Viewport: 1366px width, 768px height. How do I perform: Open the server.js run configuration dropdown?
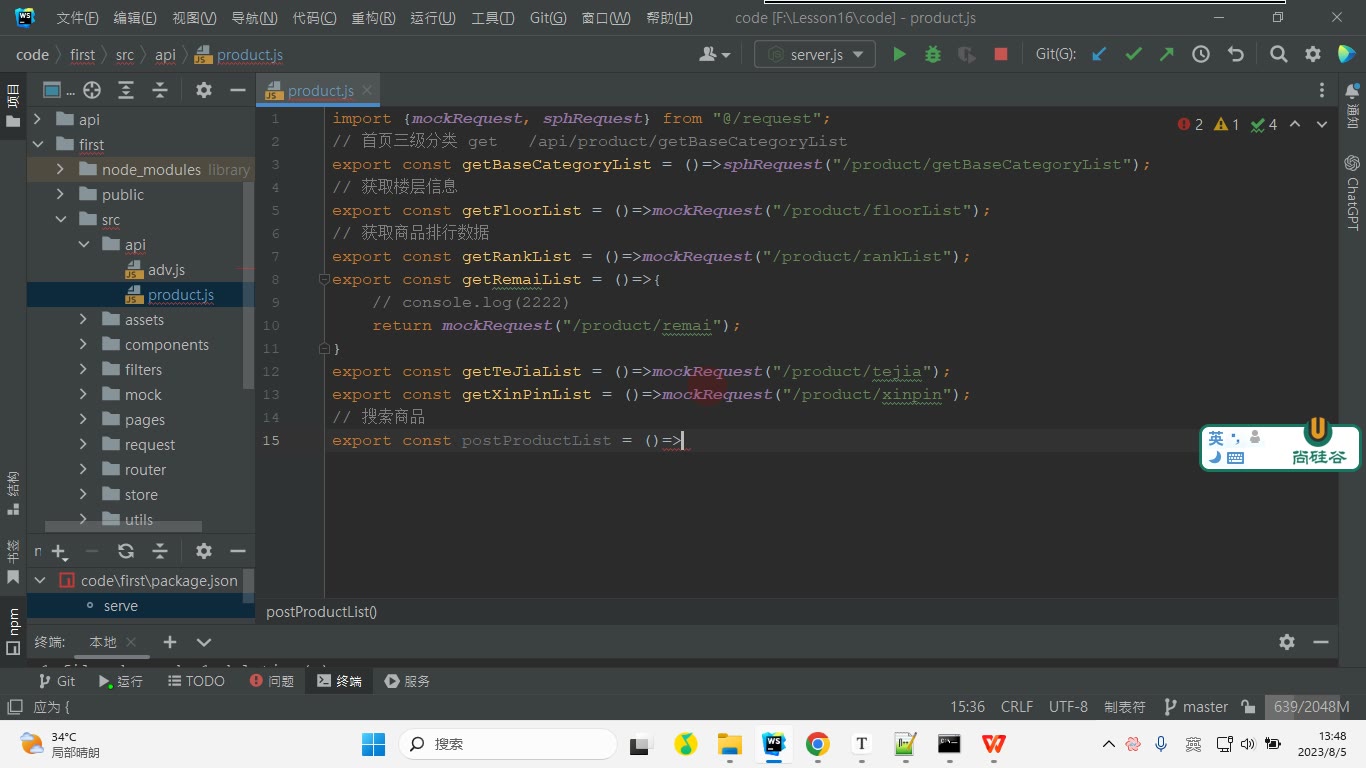[815, 55]
